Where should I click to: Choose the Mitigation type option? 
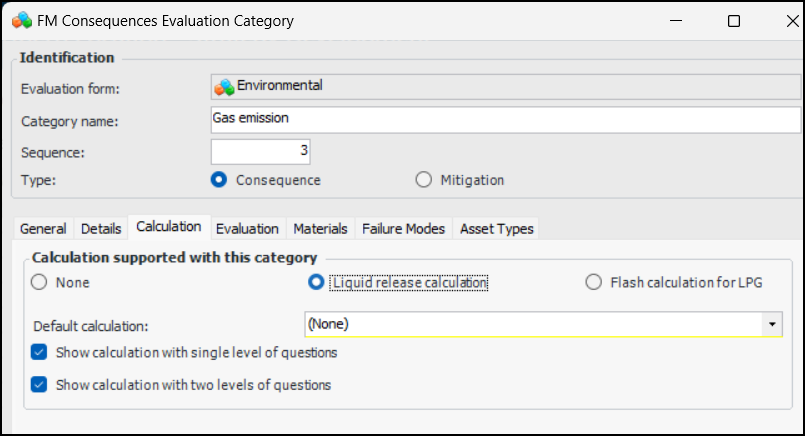(423, 181)
